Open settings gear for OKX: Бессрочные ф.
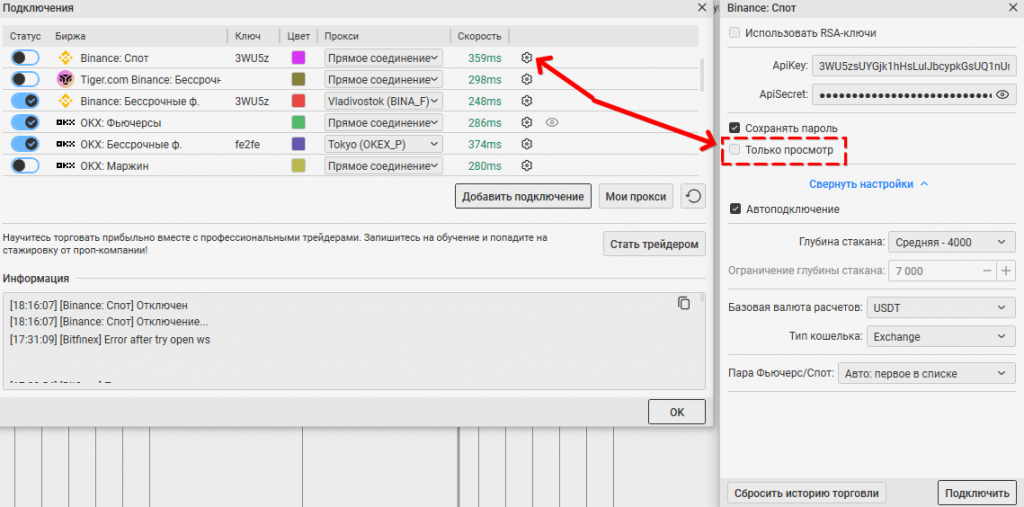 (x=526, y=144)
